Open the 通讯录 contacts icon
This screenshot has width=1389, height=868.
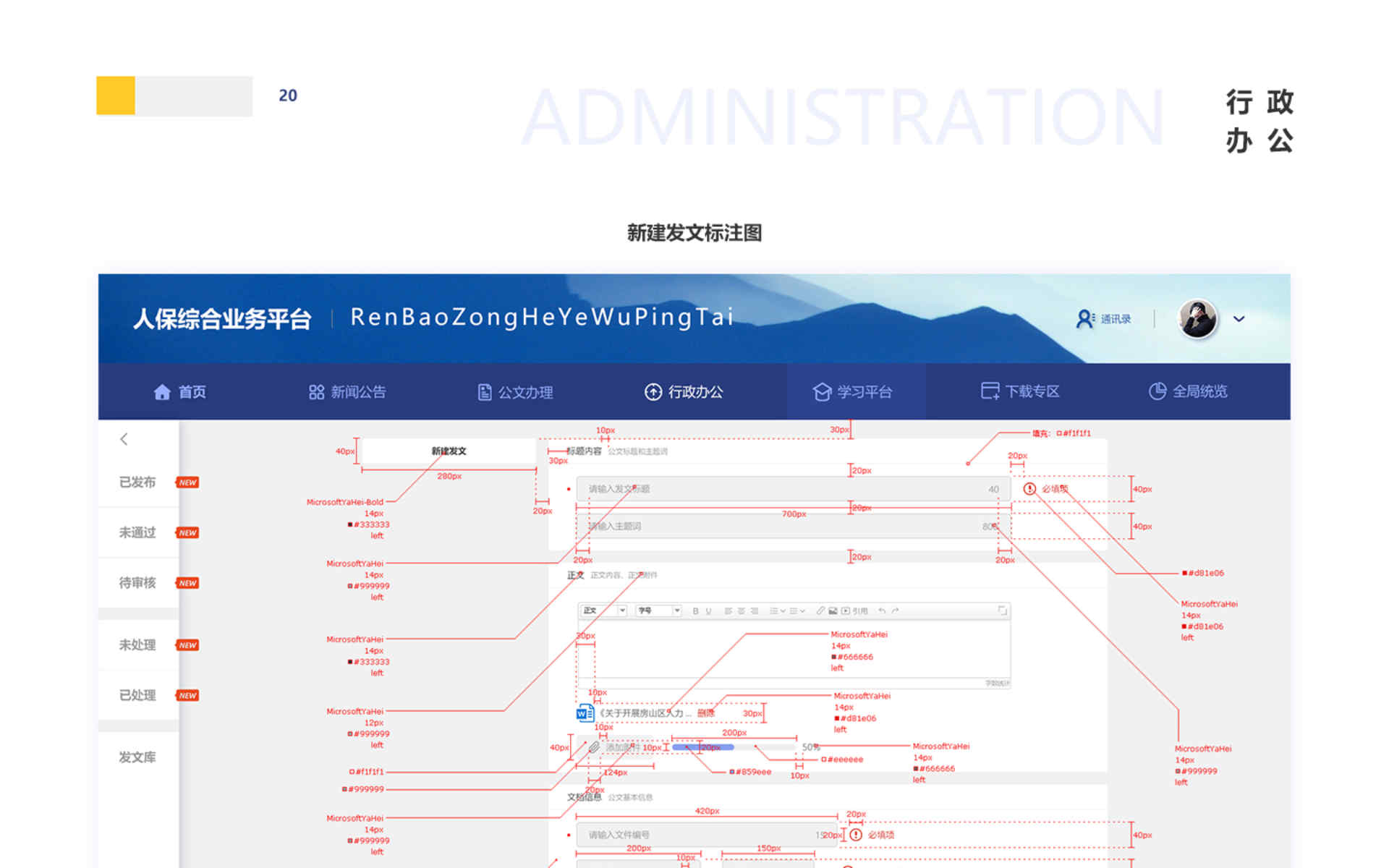coord(1084,319)
